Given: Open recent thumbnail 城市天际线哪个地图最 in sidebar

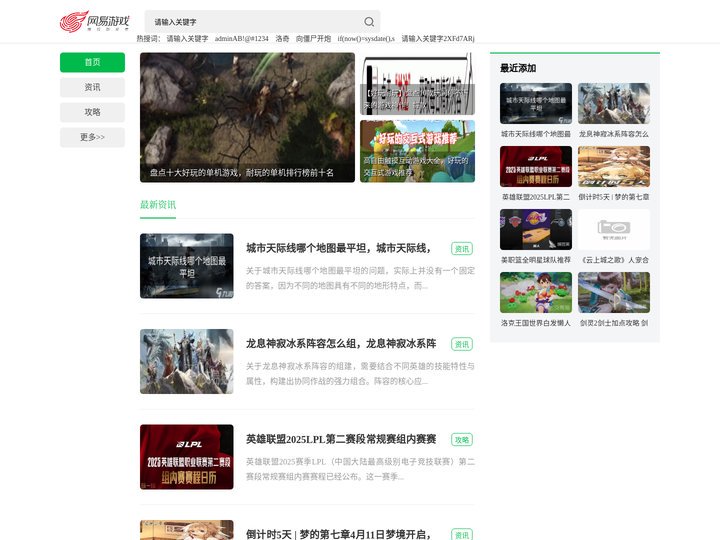Looking at the screenshot, I should coord(536,103).
